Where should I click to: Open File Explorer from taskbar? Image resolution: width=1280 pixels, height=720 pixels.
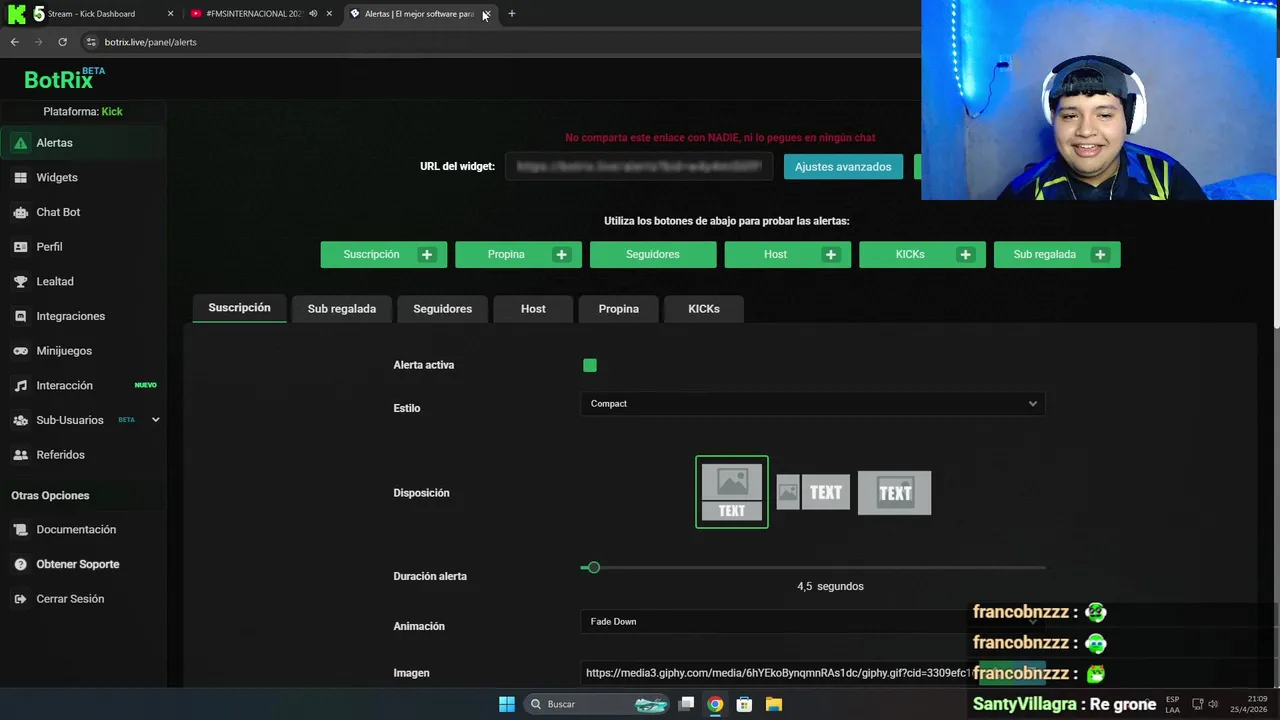pyautogui.click(x=774, y=704)
